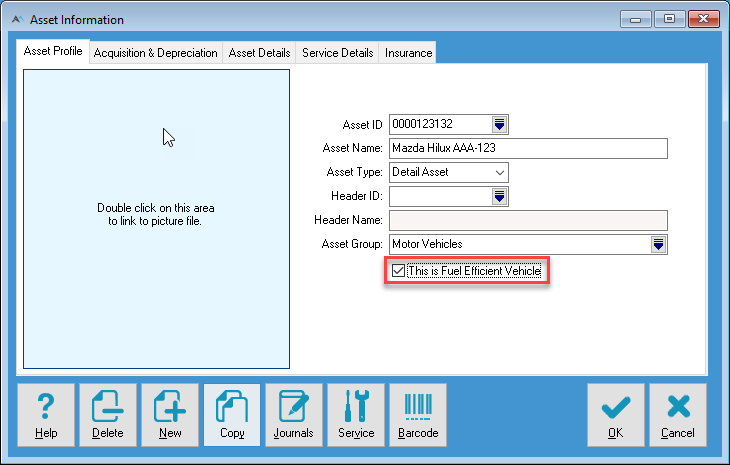Image resolution: width=730 pixels, height=465 pixels.
Task: Cancel with the X button
Action: point(678,415)
